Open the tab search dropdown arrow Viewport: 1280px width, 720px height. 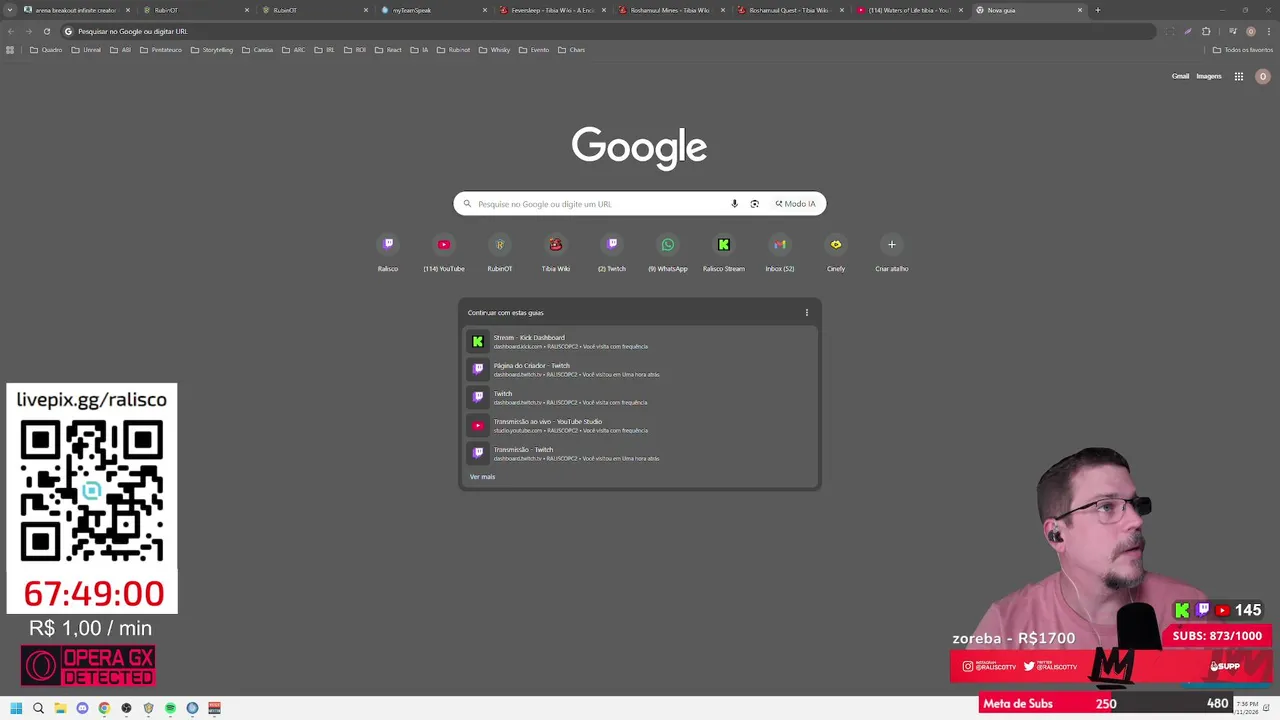tap(10, 10)
